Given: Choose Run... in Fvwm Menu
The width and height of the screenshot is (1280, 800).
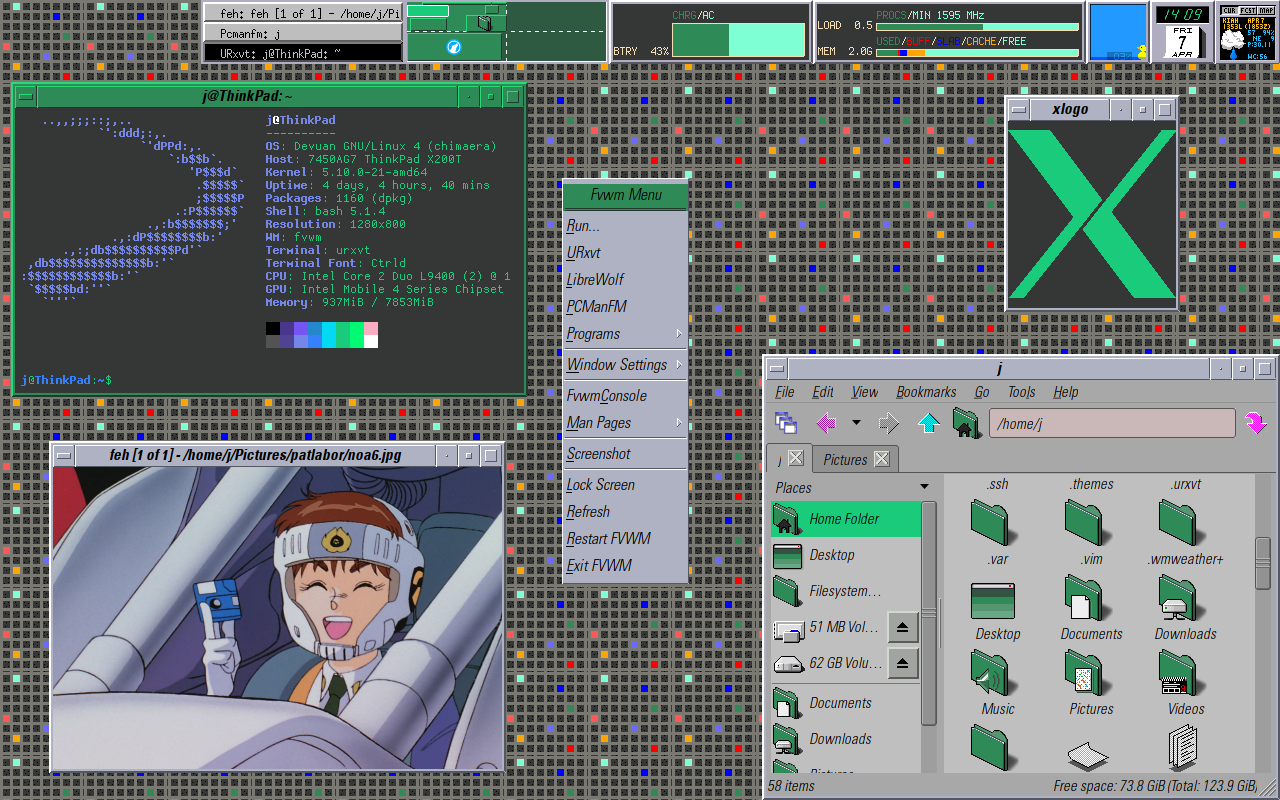Looking at the screenshot, I should click(x=626, y=226).
